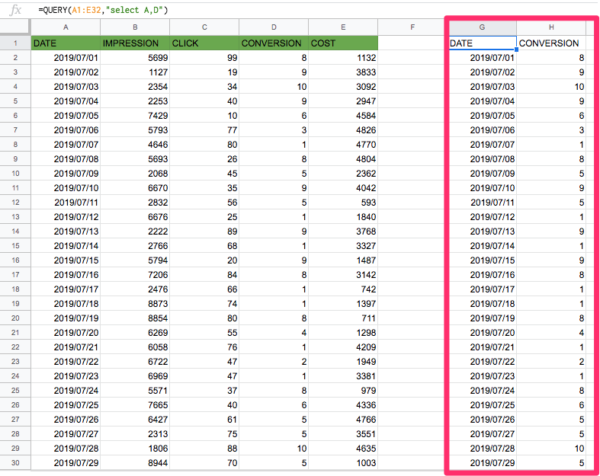Click cost value 979
The image size is (600, 476).
[x=343, y=390]
